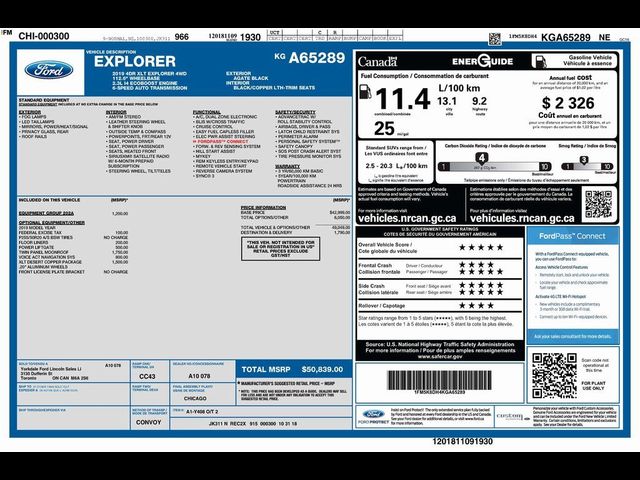Click the gasoline vehicle pump icon
This screenshot has height=480, width=640.
(539, 61)
